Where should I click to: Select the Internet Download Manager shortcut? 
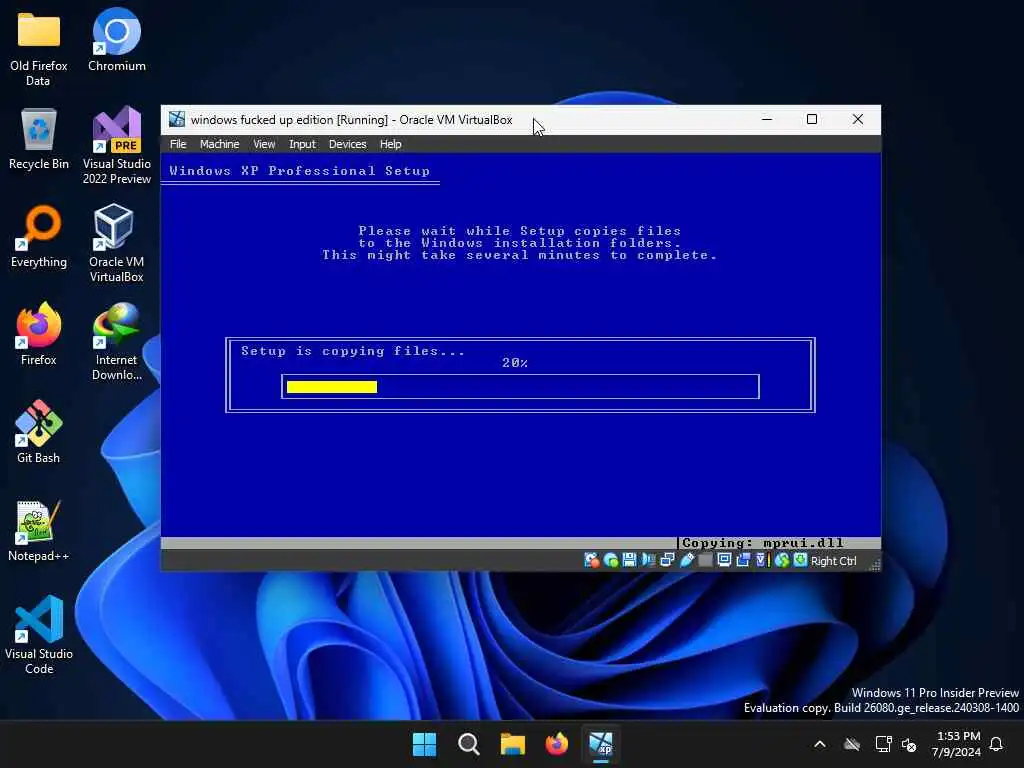click(116, 342)
